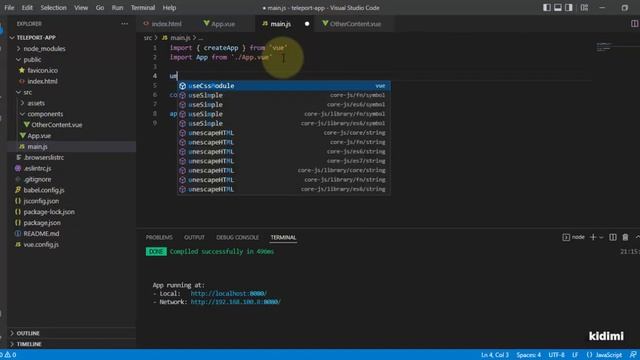Open Network http://192.168 address link
640x360 pixels.
(236, 302)
